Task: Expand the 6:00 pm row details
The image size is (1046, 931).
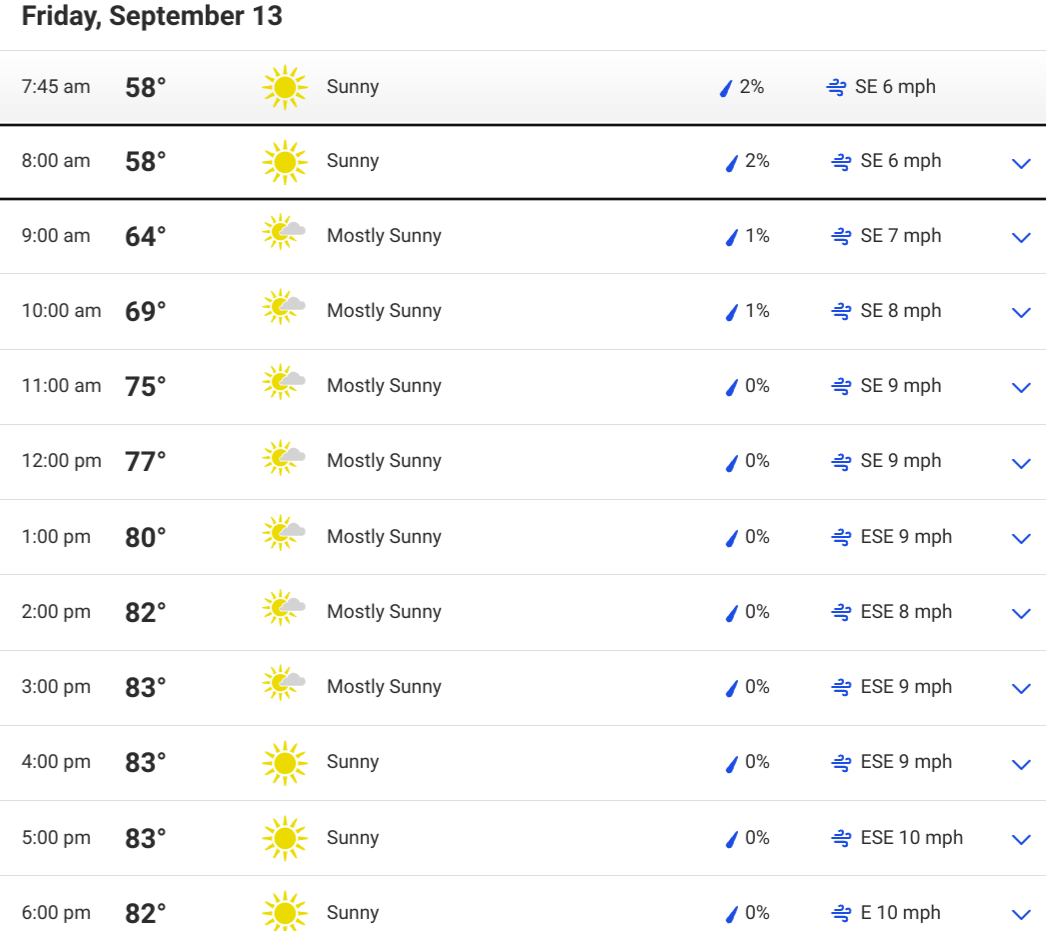Action: pos(1021,914)
